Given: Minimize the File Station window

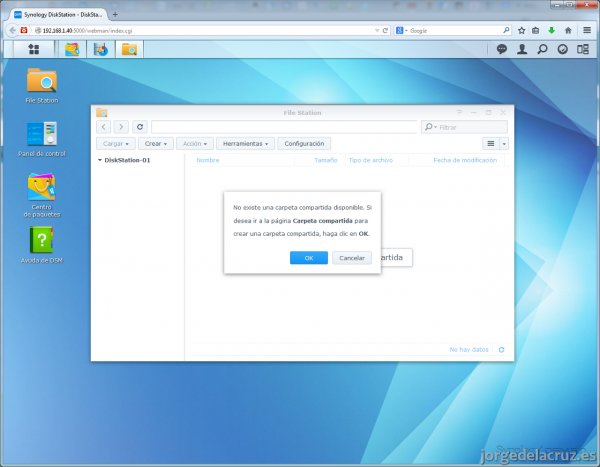Looking at the screenshot, I should [474, 113].
